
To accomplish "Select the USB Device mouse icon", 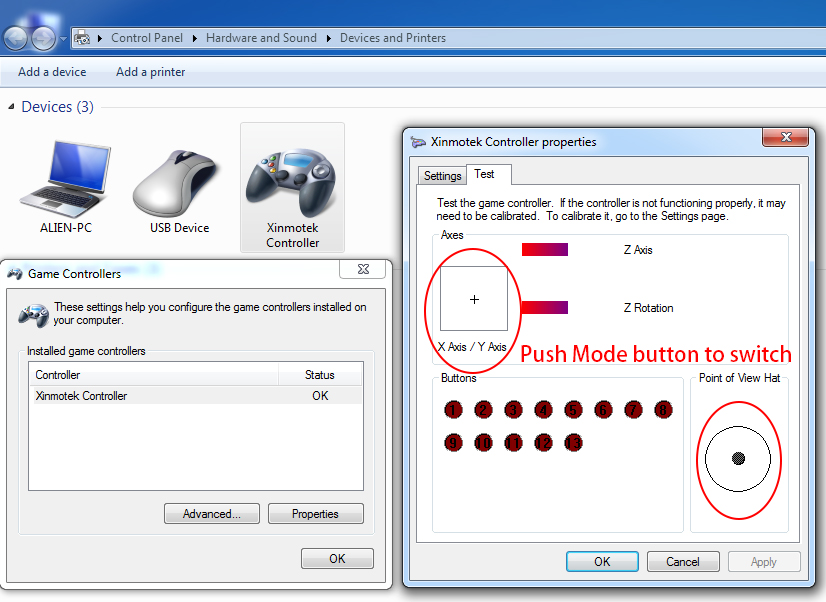I will point(175,183).
